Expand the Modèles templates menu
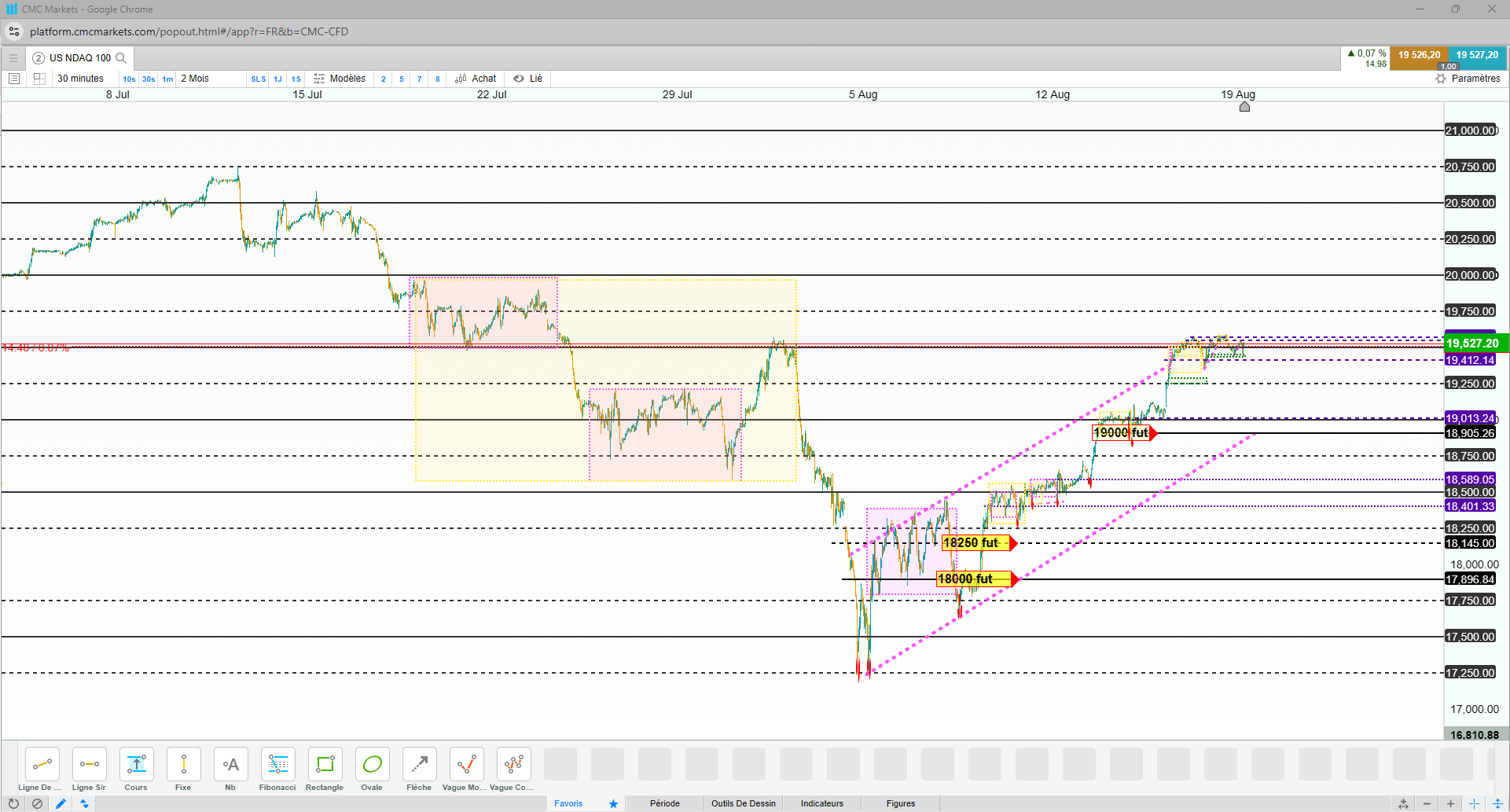The width and height of the screenshot is (1510, 812). pyautogui.click(x=340, y=79)
